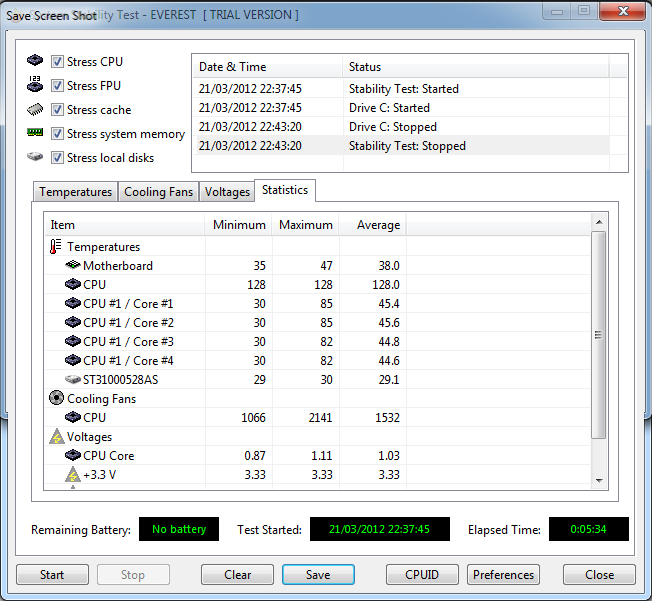This screenshot has height=601, width=652.
Task: Click the +3.3 V voltage icon
Action: pos(73,474)
